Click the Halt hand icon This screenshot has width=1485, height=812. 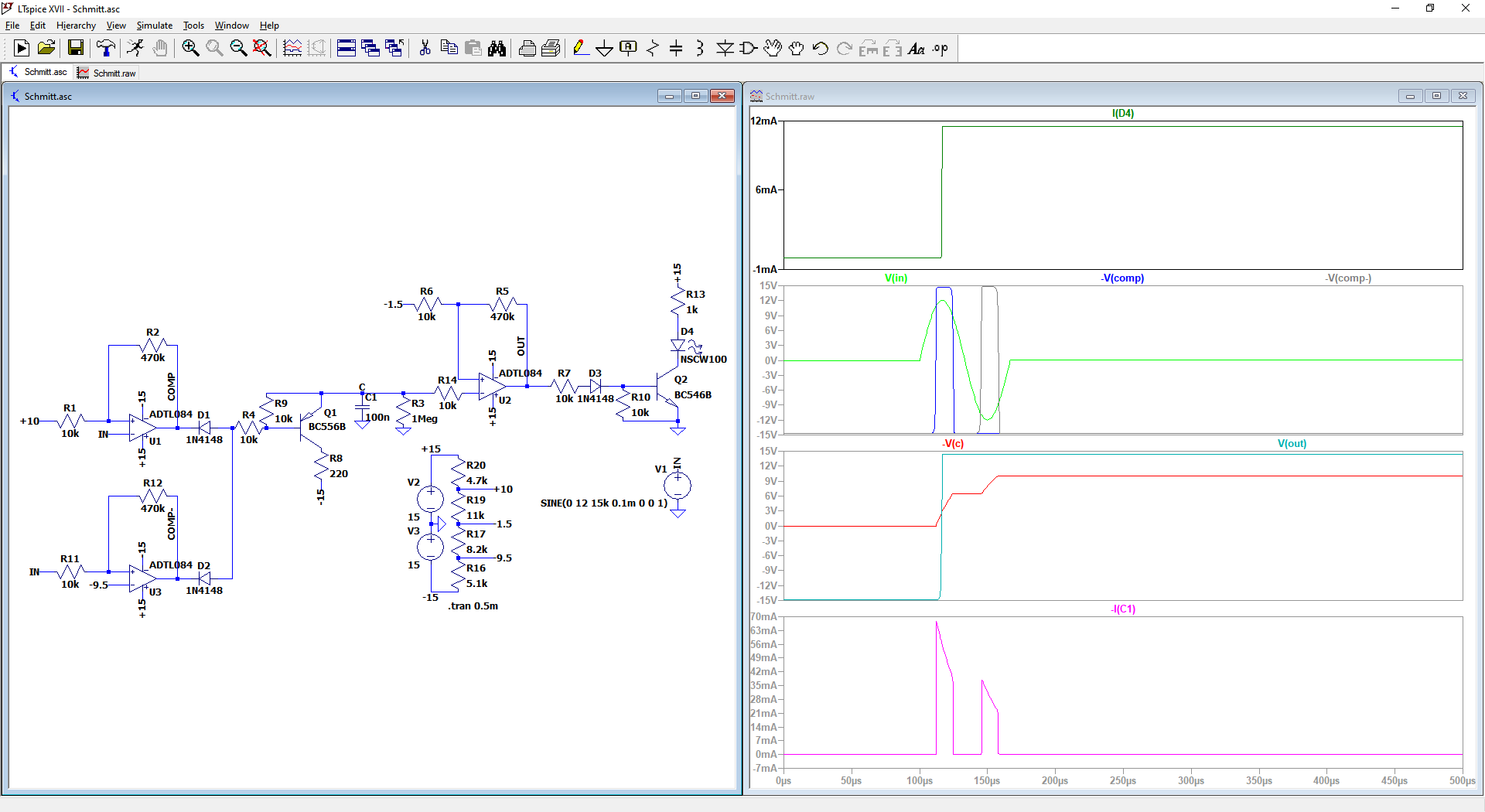point(160,49)
